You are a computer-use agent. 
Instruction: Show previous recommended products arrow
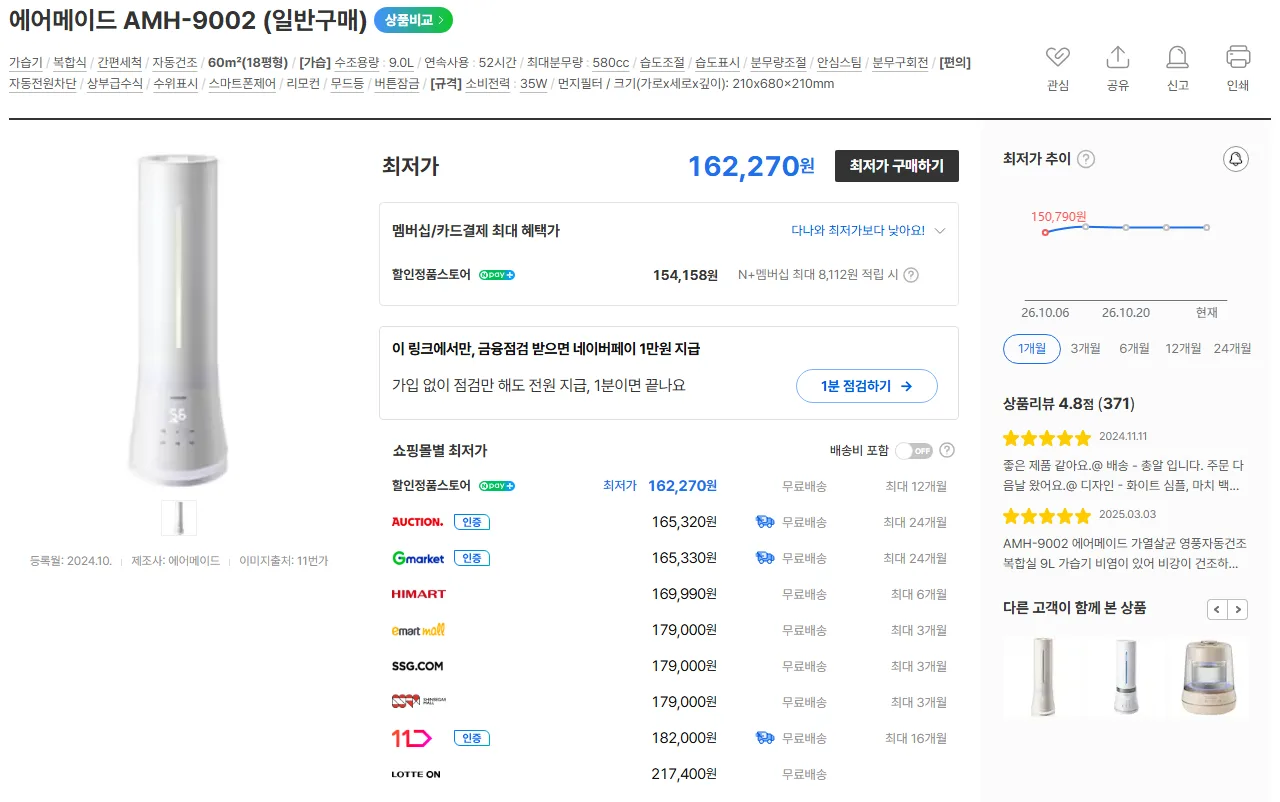coord(1217,609)
